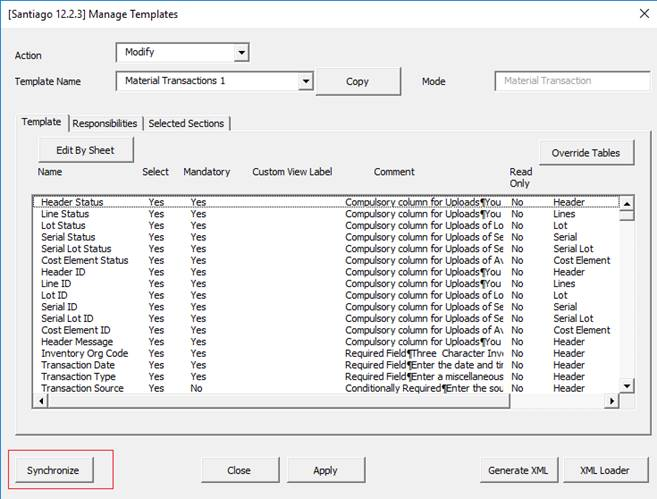Click the Apply button
The image size is (657, 499).
326,470
